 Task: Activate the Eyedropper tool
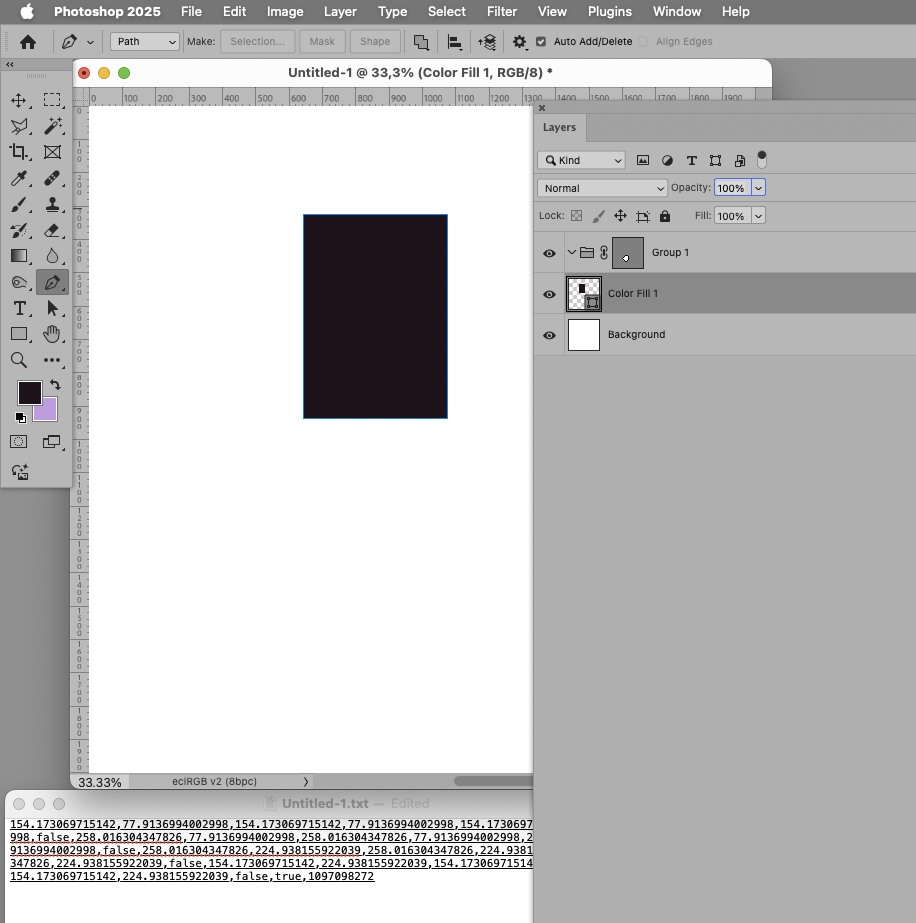click(18, 177)
